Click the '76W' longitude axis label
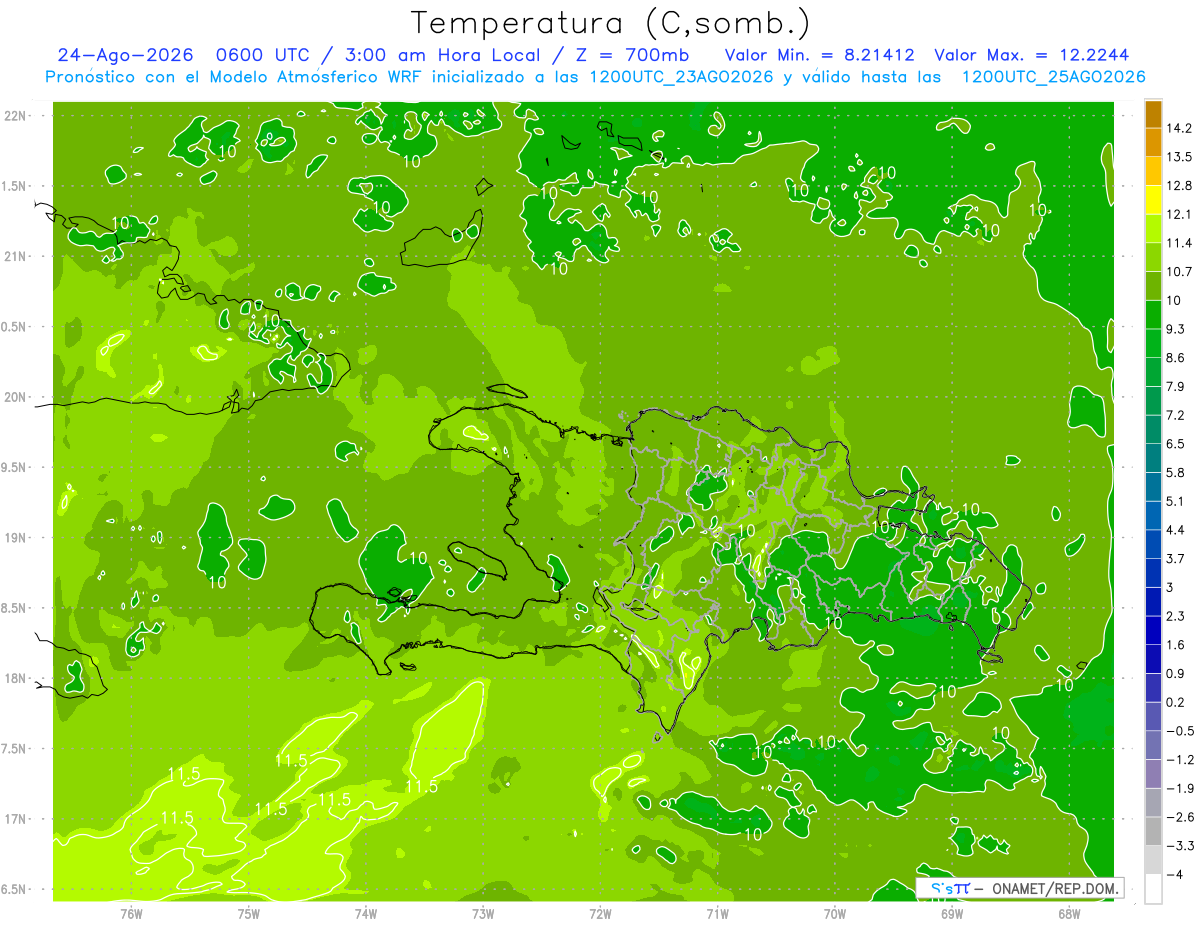Image resolution: width=1200 pixels, height=927 pixels. pos(131,913)
